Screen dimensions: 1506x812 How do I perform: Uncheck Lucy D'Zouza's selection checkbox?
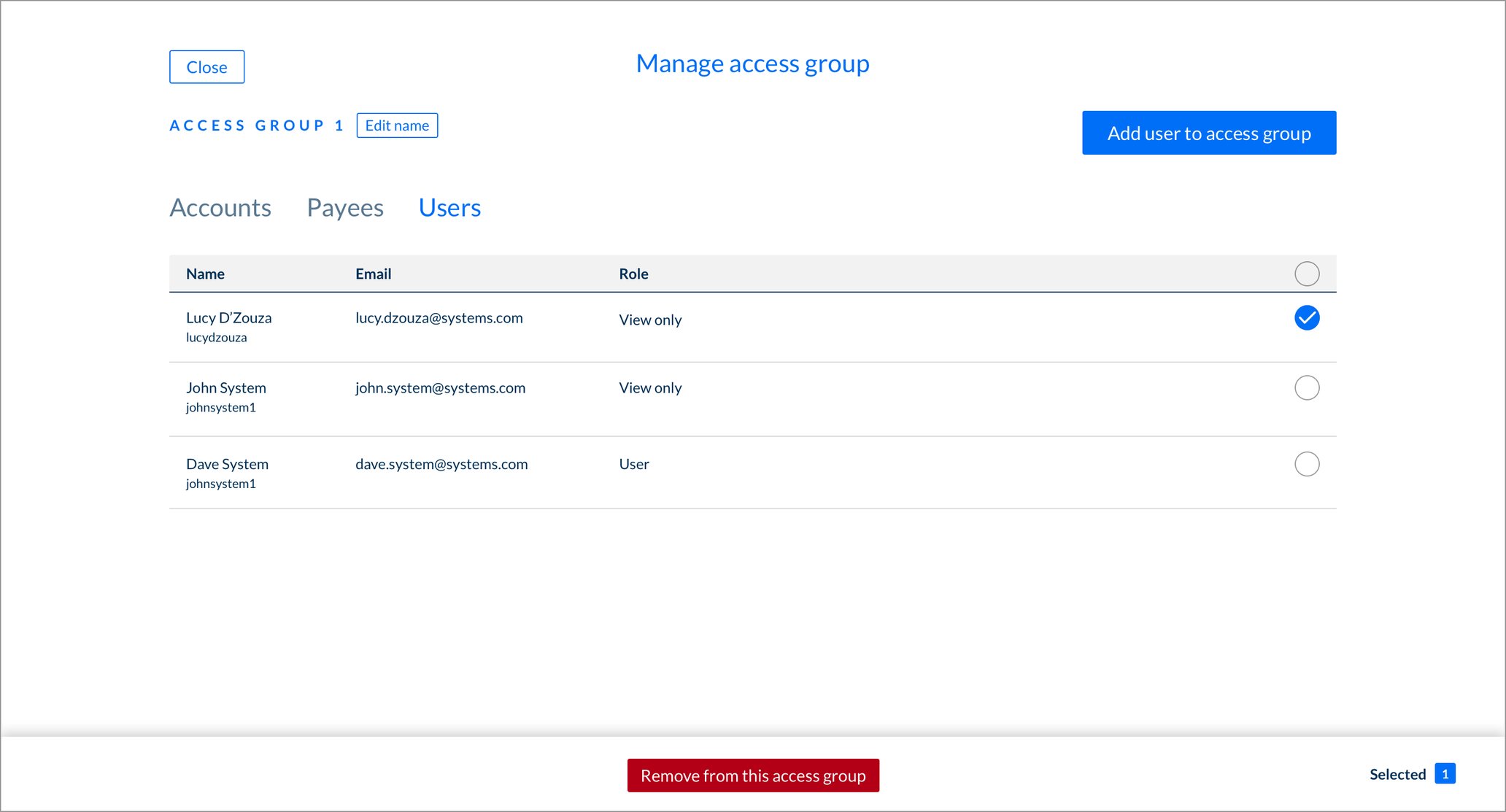click(x=1307, y=317)
